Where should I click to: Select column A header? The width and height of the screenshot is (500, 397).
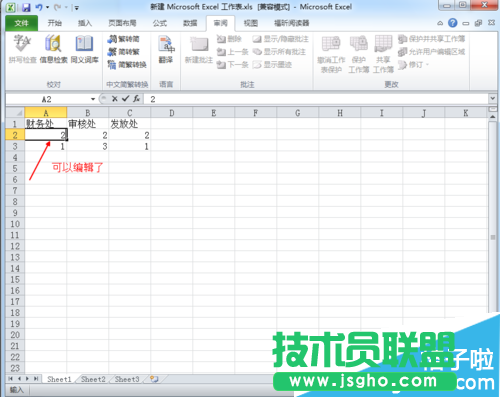coord(46,113)
